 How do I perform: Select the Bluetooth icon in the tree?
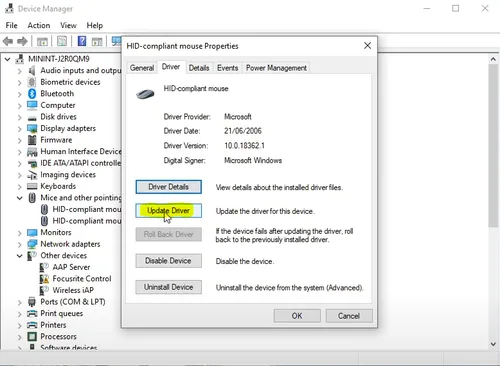32,94
